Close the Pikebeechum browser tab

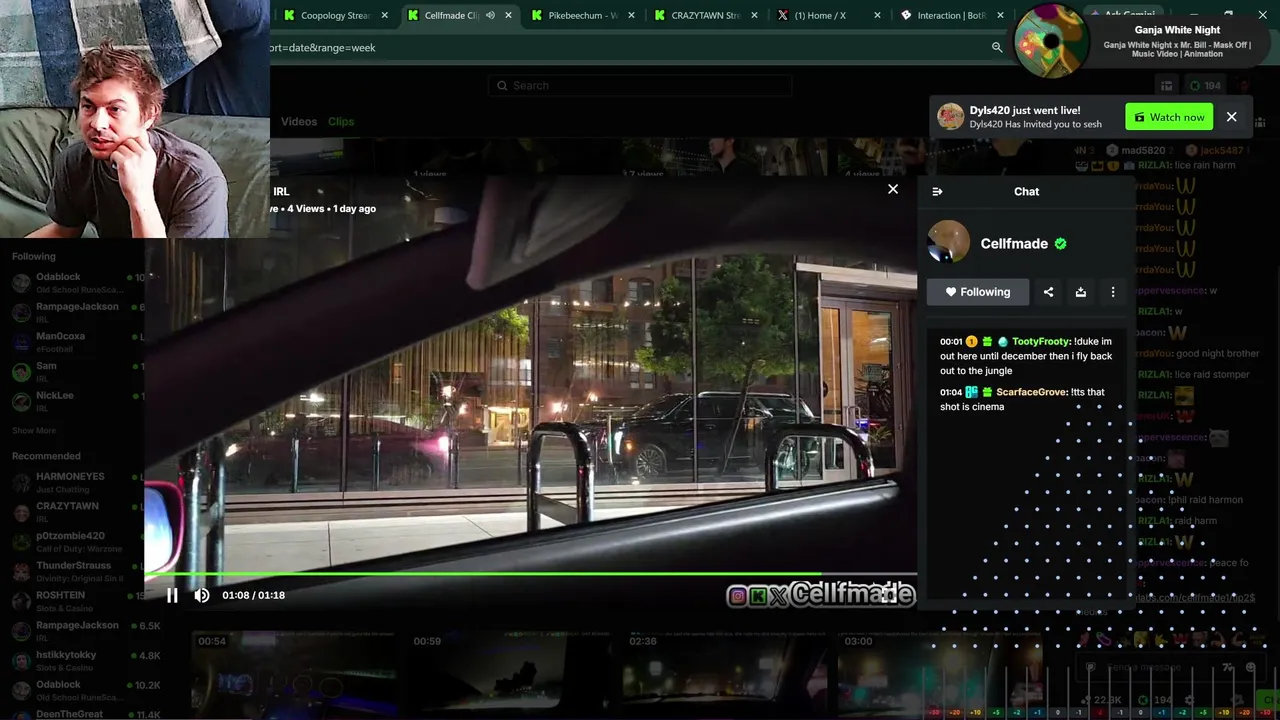(x=631, y=16)
